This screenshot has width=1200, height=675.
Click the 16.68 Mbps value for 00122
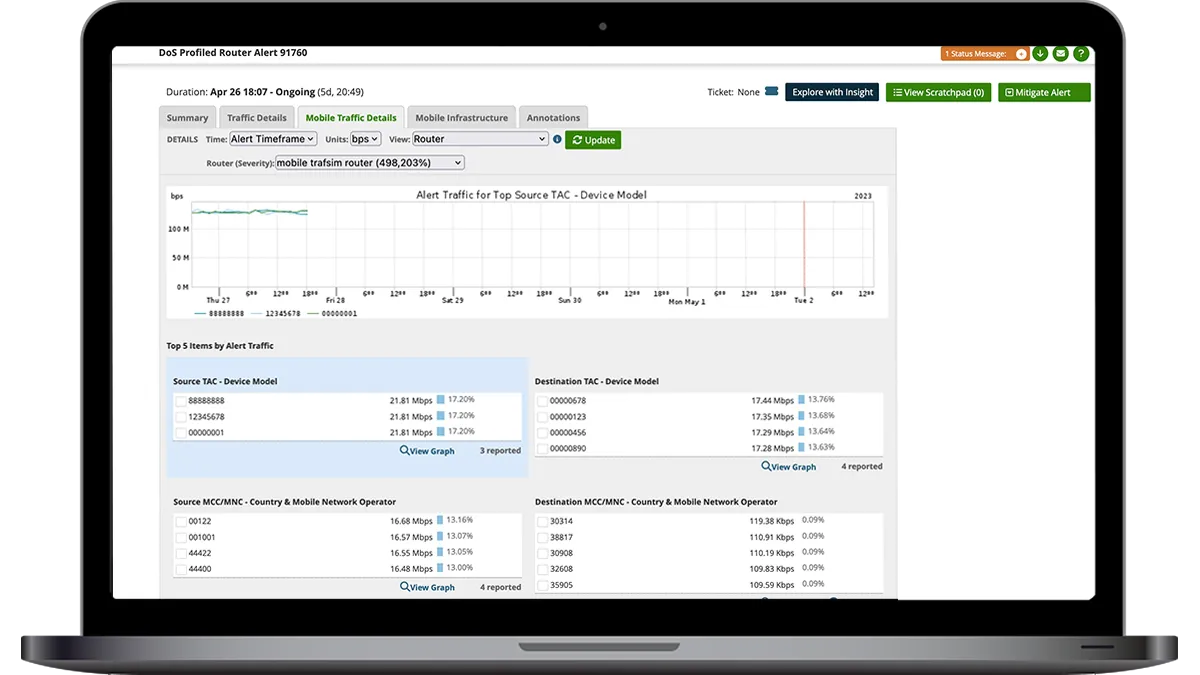(x=411, y=521)
